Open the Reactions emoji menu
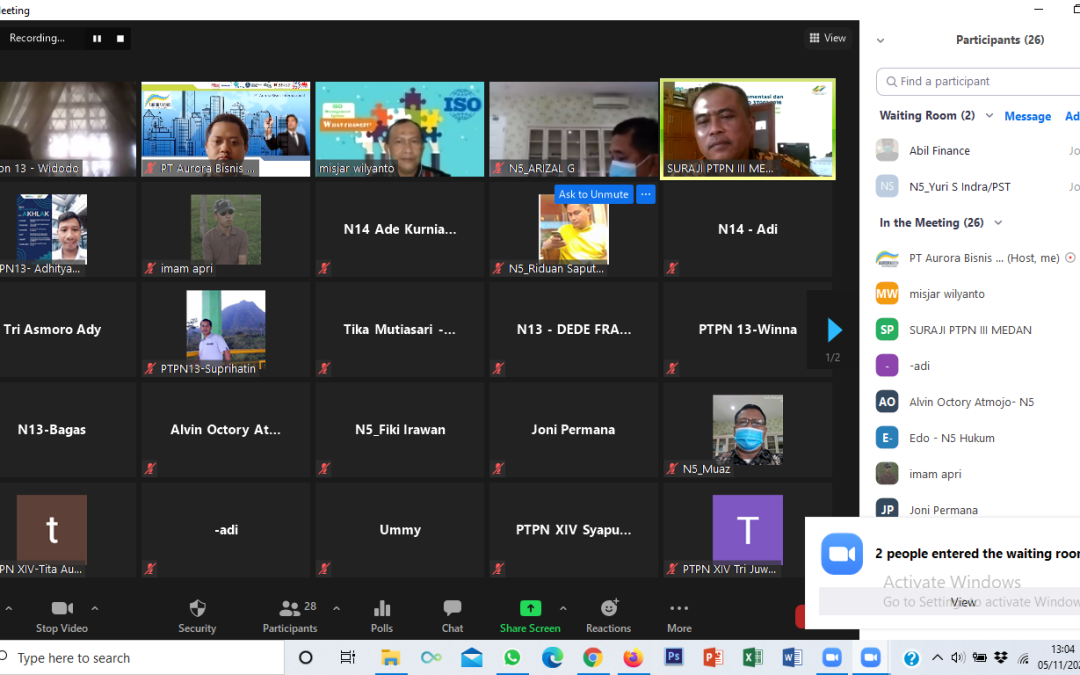 [x=608, y=609]
